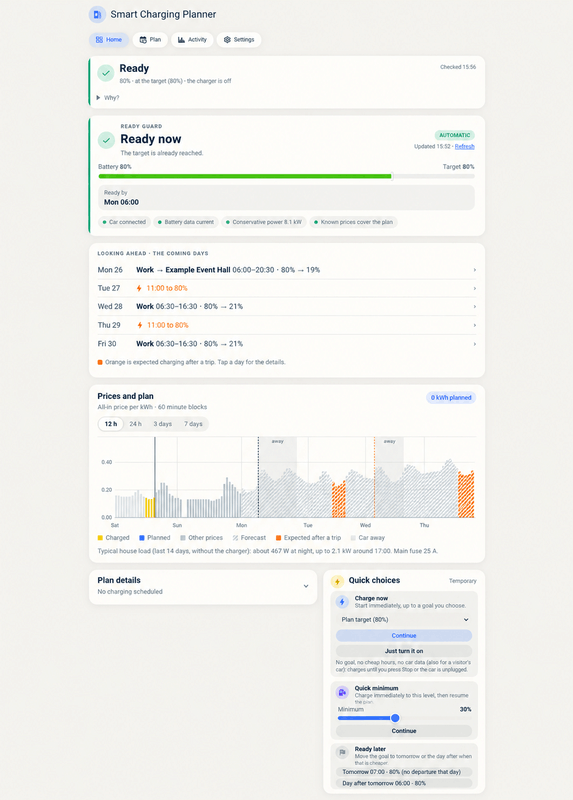Select the 12 h chart range

coord(111,424)
